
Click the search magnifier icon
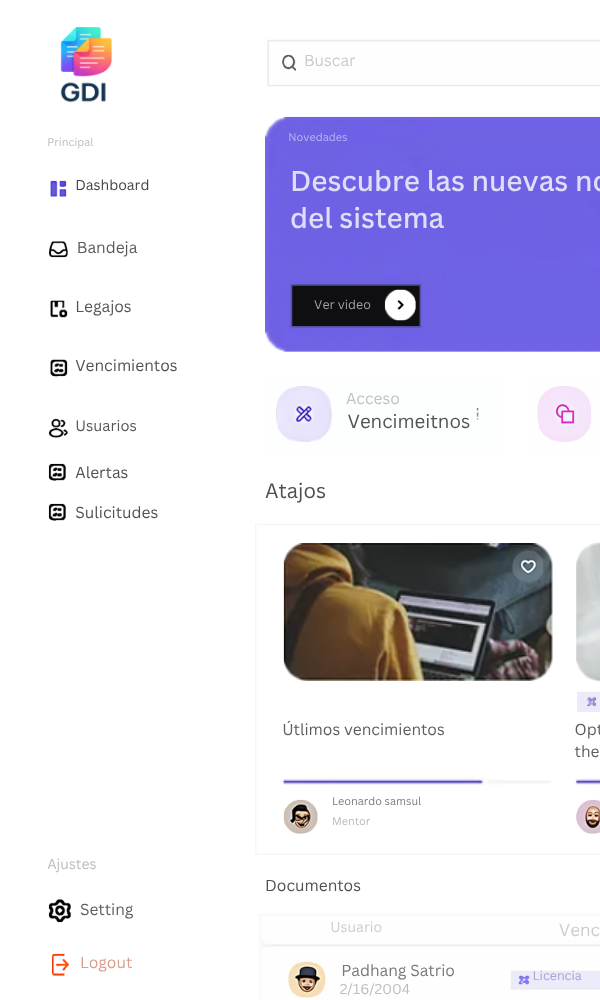pos(289,62)
